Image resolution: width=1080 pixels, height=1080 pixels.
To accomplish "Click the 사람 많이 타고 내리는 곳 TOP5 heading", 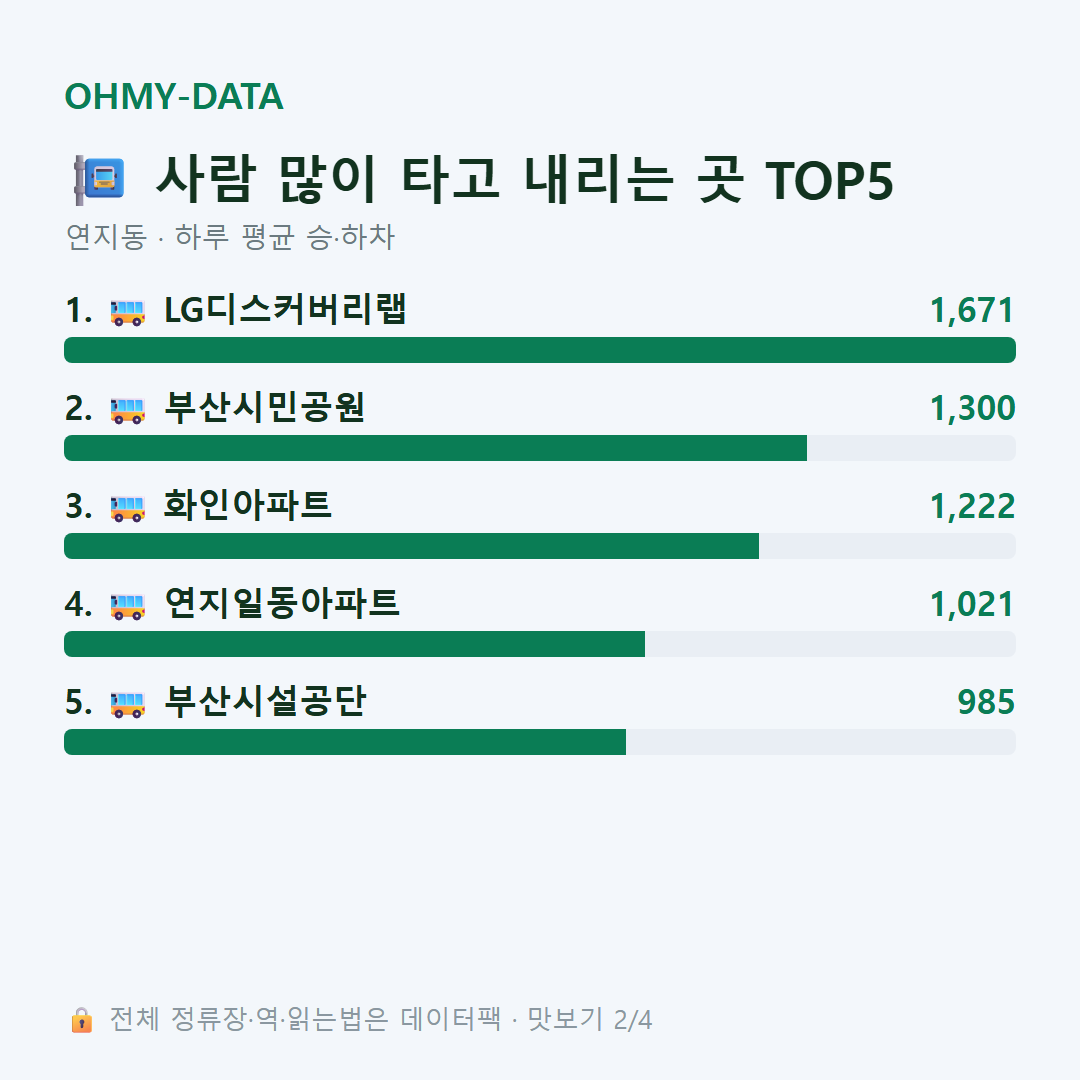I will click(x=525, y=180).
